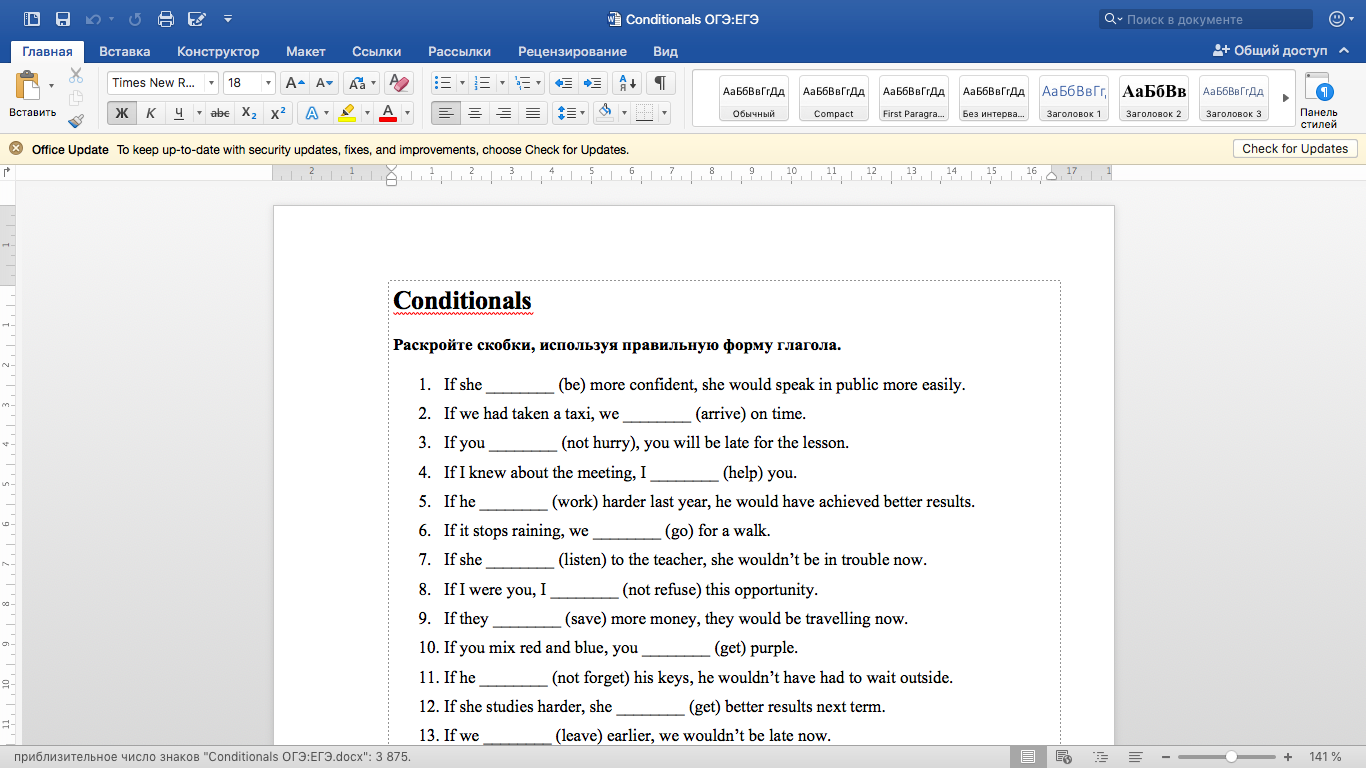Image resolution: width=1366 pixels, height=768 pixels.
Task: Show paragraph marks with pilcrow icon
Action: click(x=660, y=83)
